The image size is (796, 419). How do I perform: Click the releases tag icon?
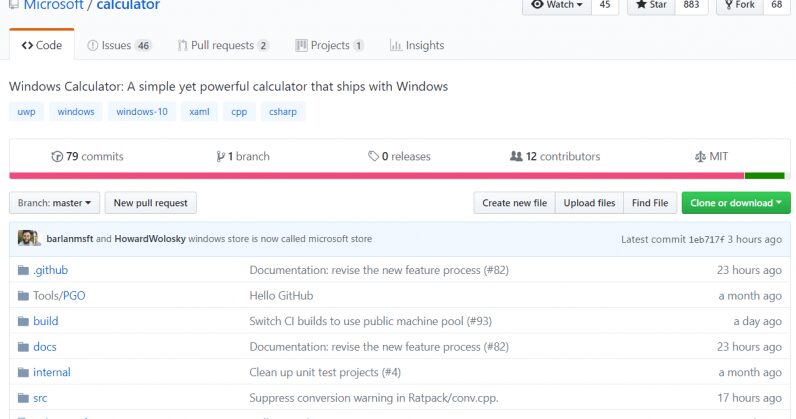point(373,157)
